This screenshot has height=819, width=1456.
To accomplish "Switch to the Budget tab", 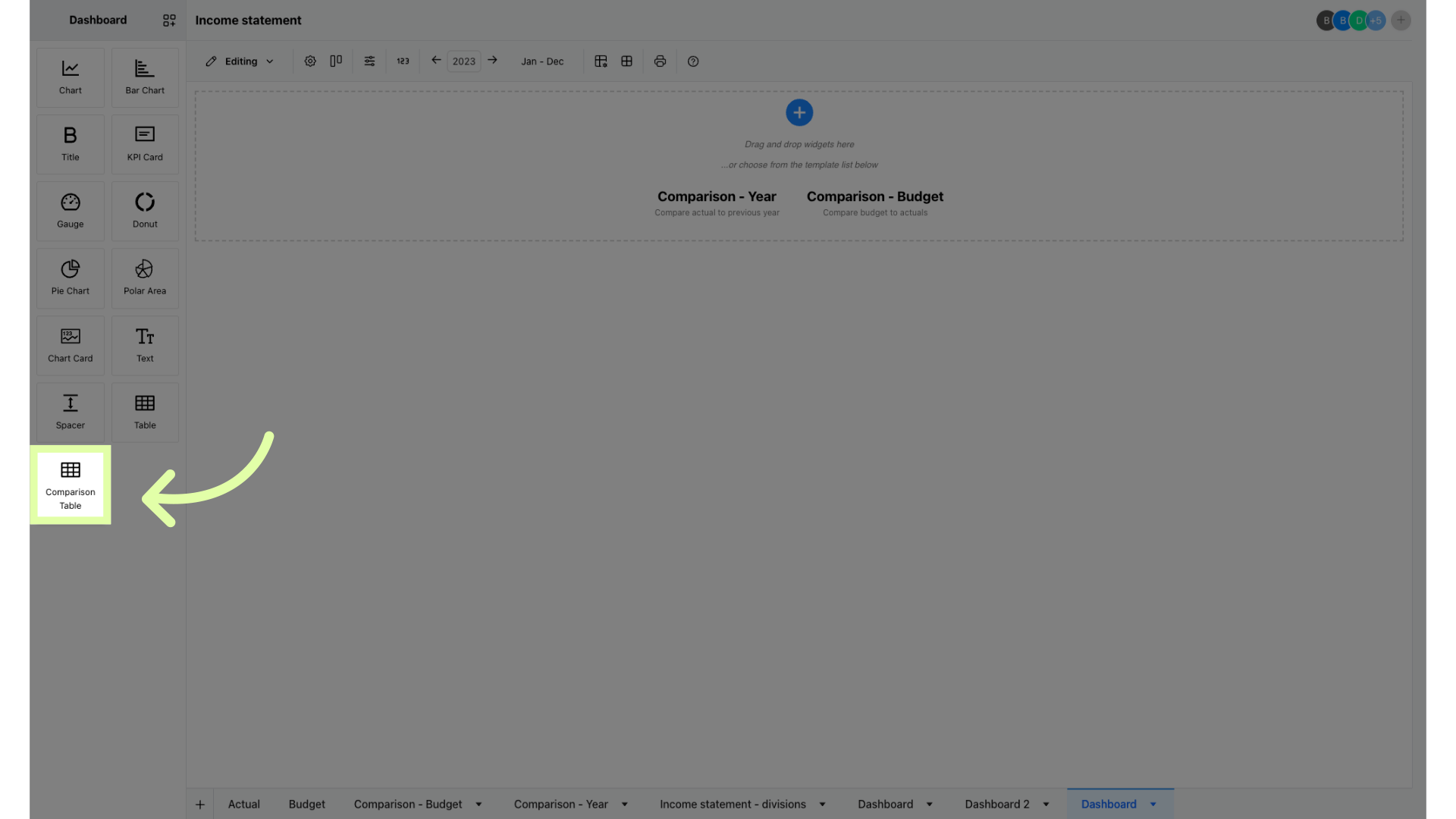I will tap(306, 804).
